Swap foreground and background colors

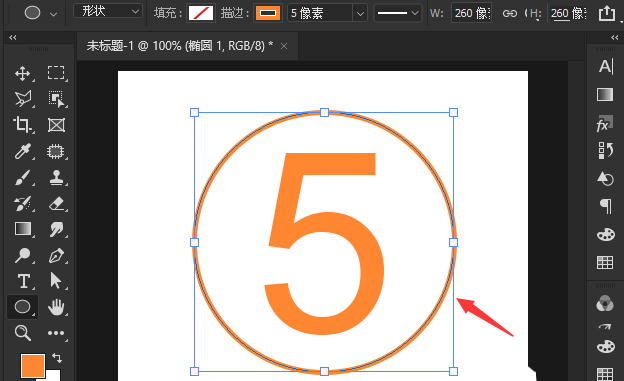pos(57,358)
